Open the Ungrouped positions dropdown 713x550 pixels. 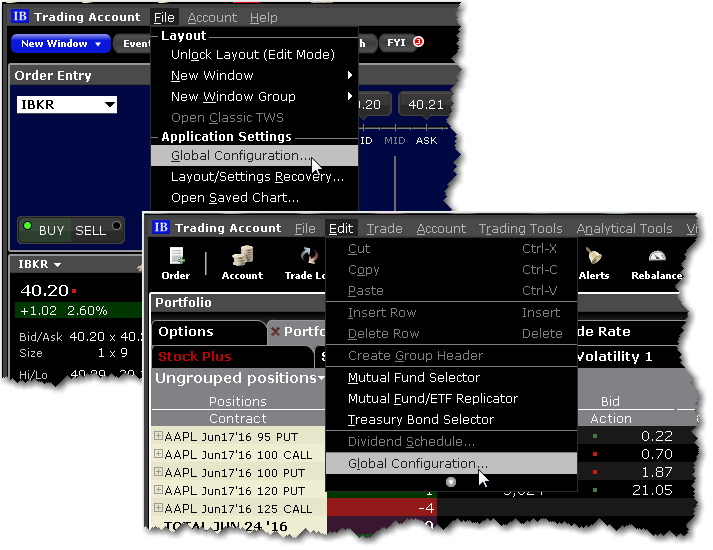321,378
